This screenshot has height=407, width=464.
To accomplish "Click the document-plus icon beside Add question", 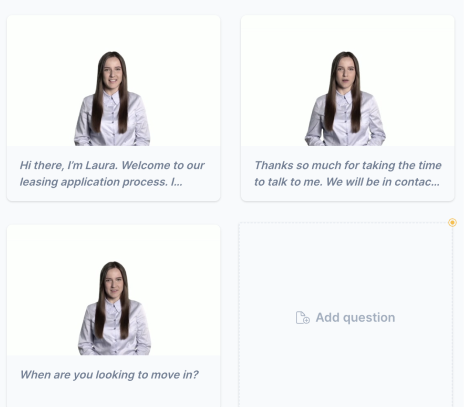I will [303, 318].
